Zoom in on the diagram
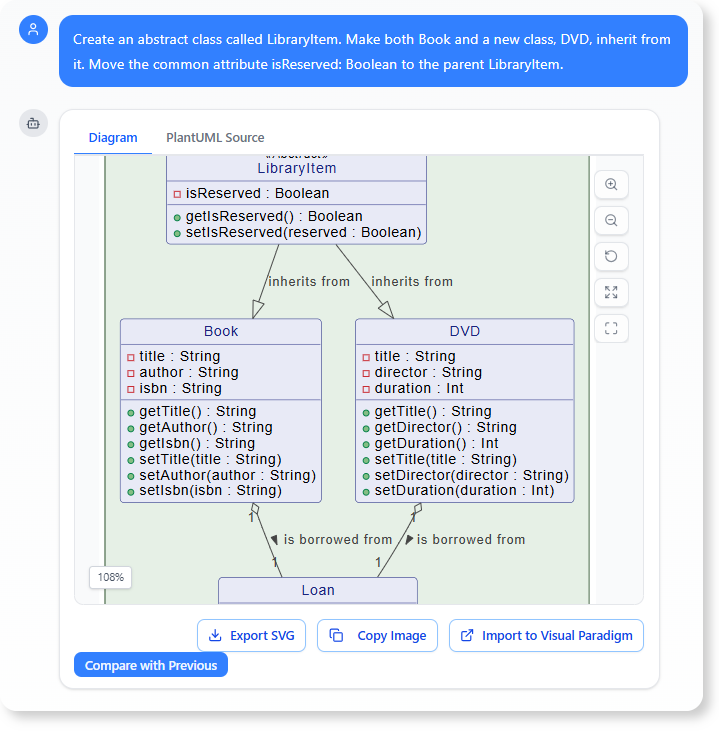The width and height of the screenshot is (719, 734). [x=611, y=185]
